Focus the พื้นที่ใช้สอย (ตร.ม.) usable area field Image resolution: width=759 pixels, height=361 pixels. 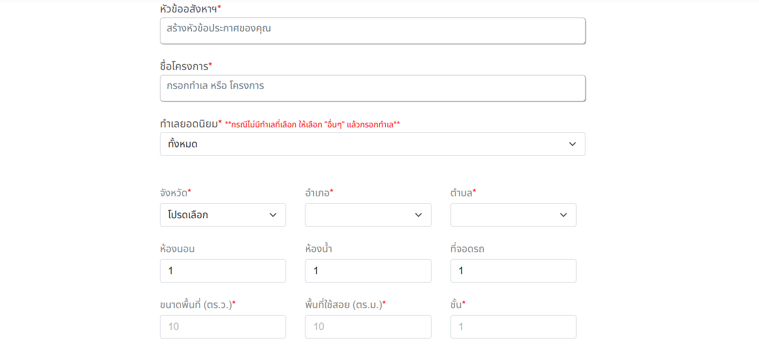click(x=368, y=327)
